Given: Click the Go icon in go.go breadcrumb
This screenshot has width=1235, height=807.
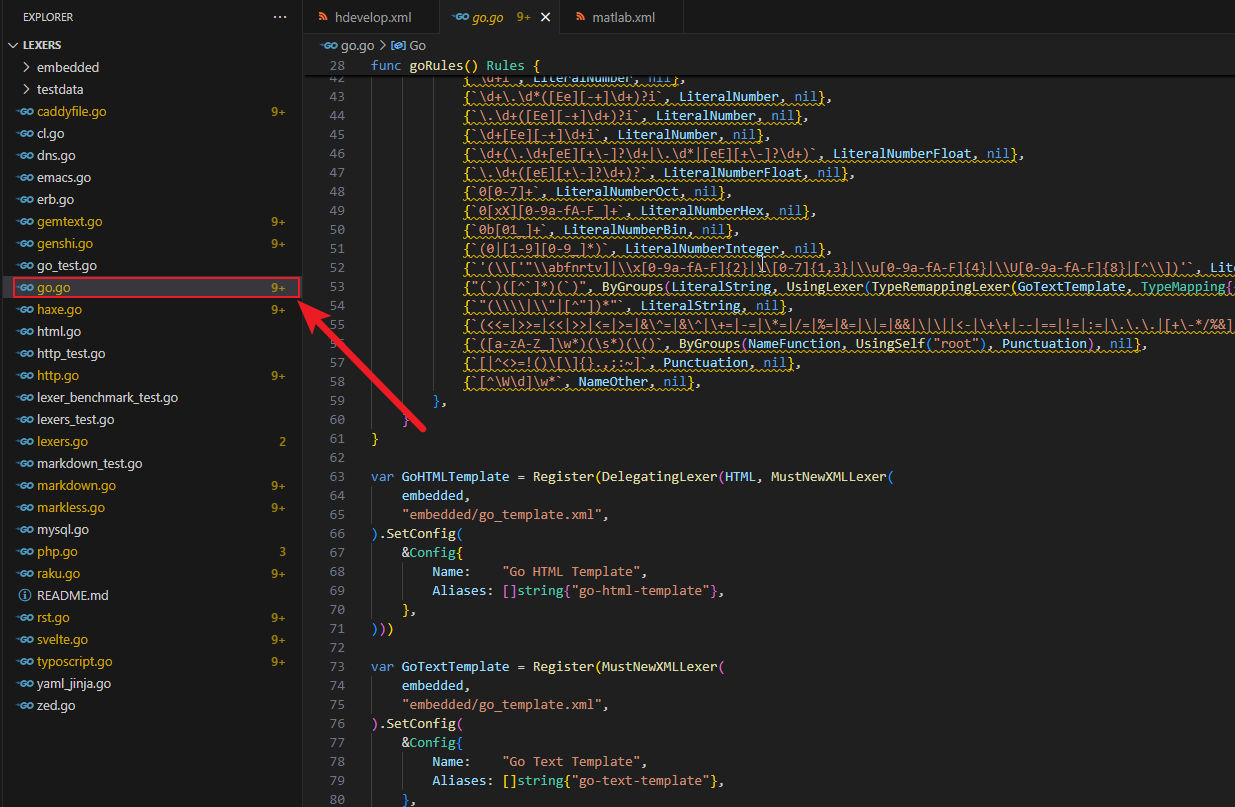Looking at the screenshot, I should [330, 45].
